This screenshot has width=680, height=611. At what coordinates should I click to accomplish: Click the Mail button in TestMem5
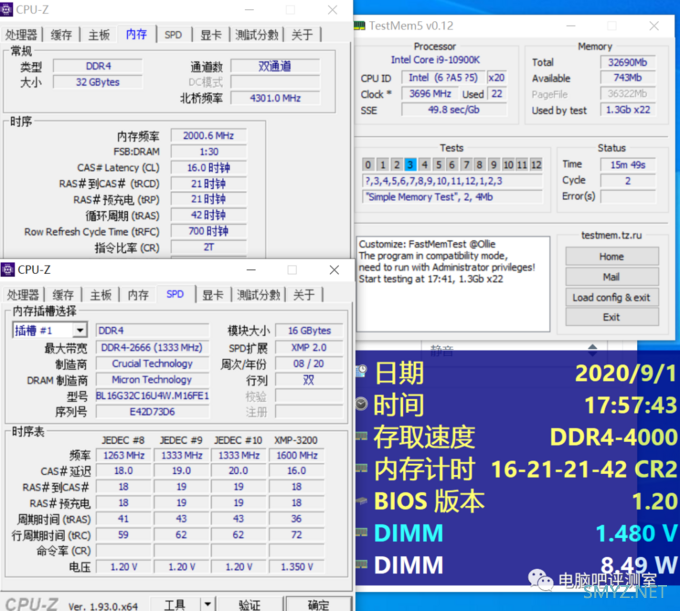pyautogui.click(x=612, y=277)
